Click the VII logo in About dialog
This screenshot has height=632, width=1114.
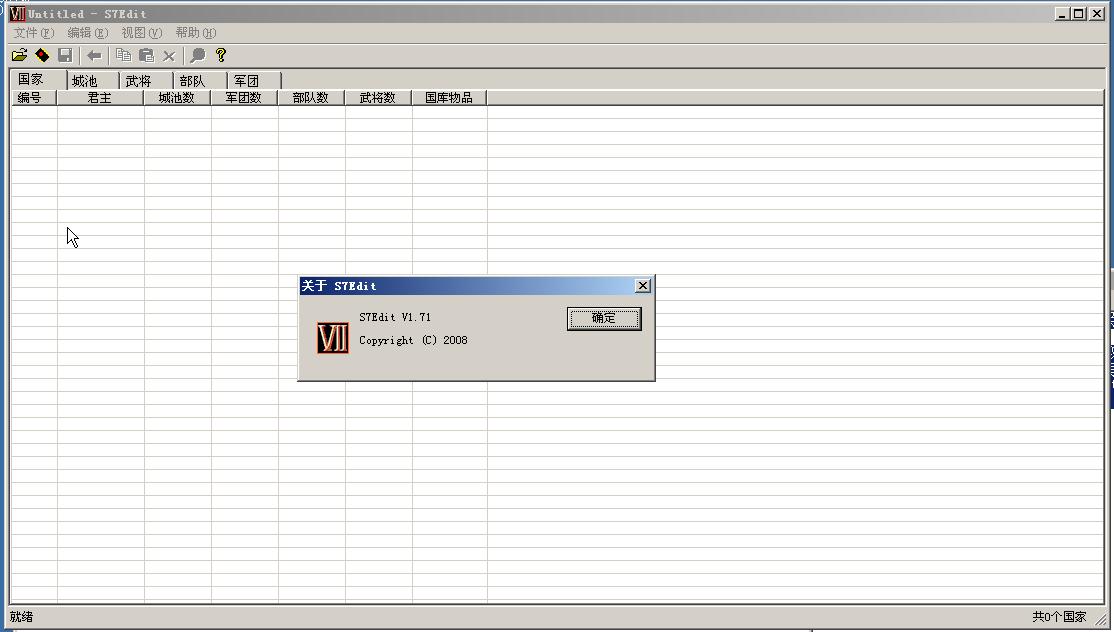tap(332, 337)
